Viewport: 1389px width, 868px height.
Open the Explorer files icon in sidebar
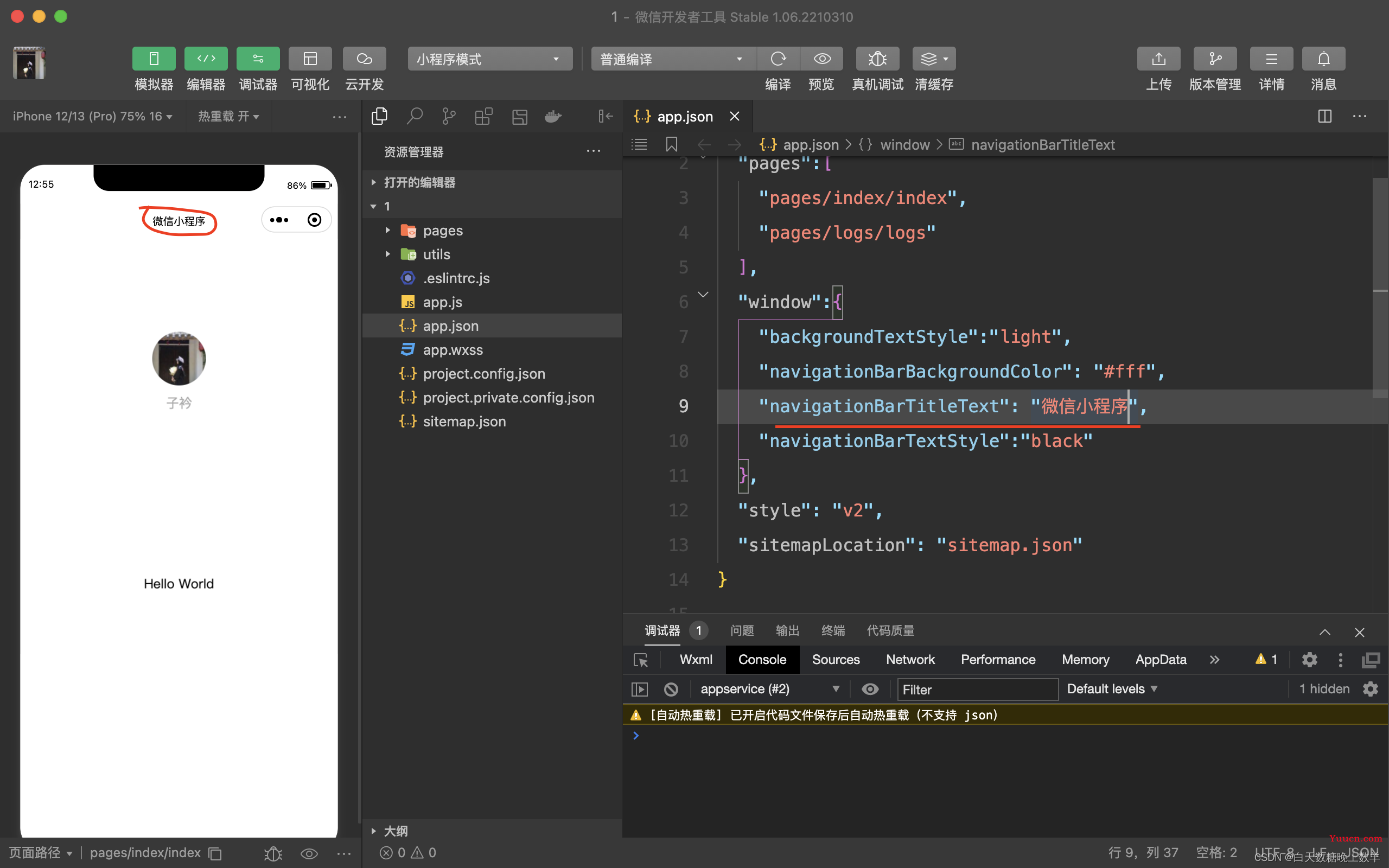coord(379,117)
